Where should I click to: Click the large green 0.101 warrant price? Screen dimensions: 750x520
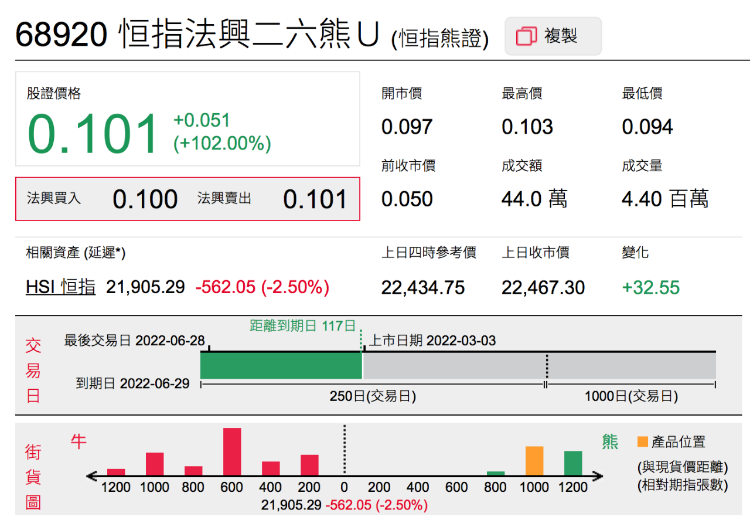93,134
